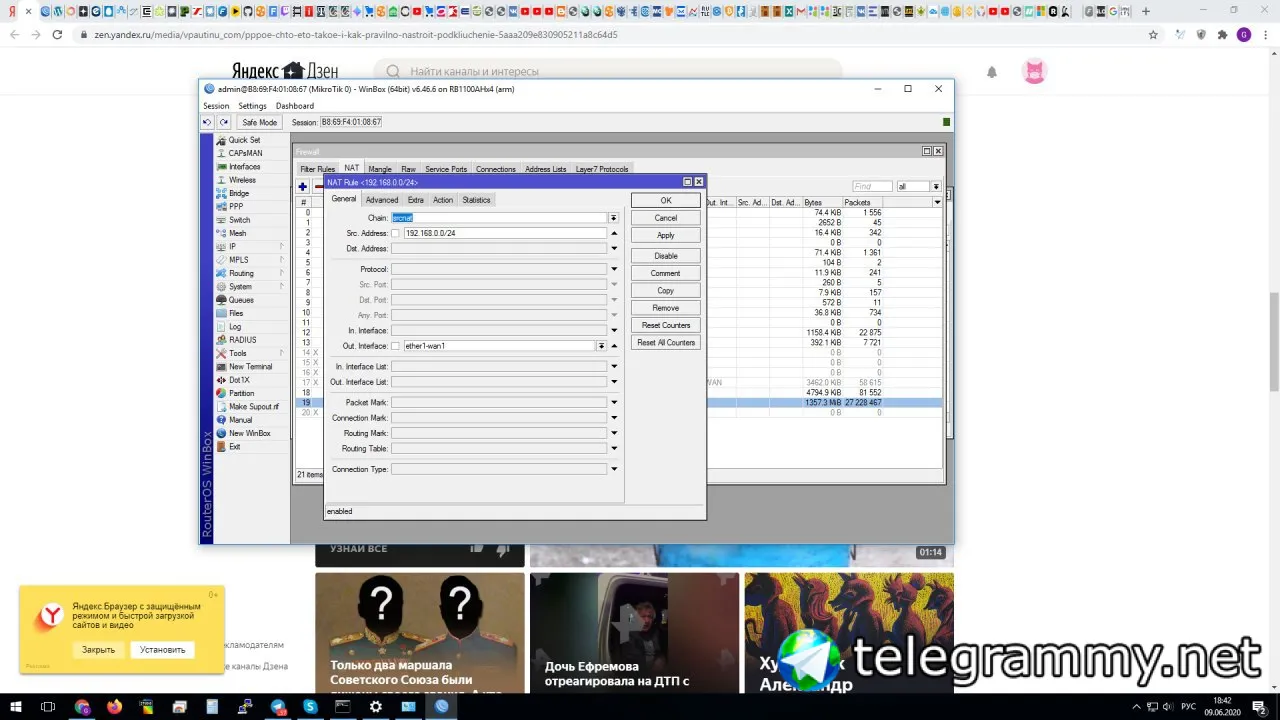Viewport: 1280px width, 720px height.
Task: Click Cancel in NAT Rule dialog
Action: [666, 218]
